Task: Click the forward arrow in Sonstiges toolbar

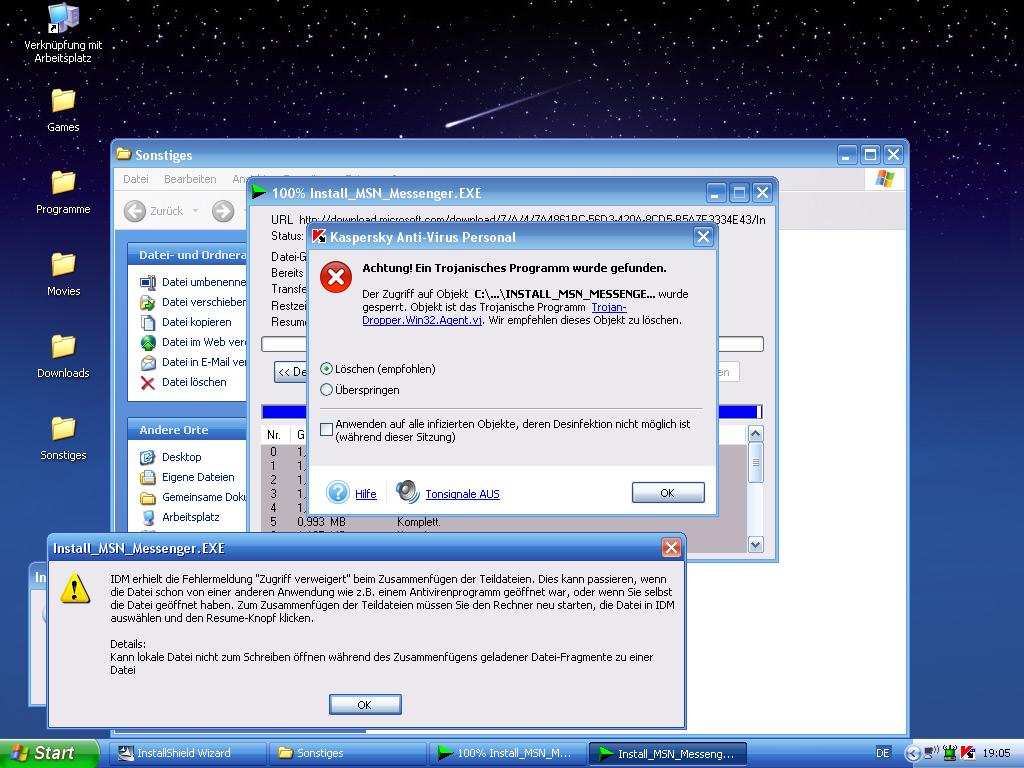Action: [223, 211]
